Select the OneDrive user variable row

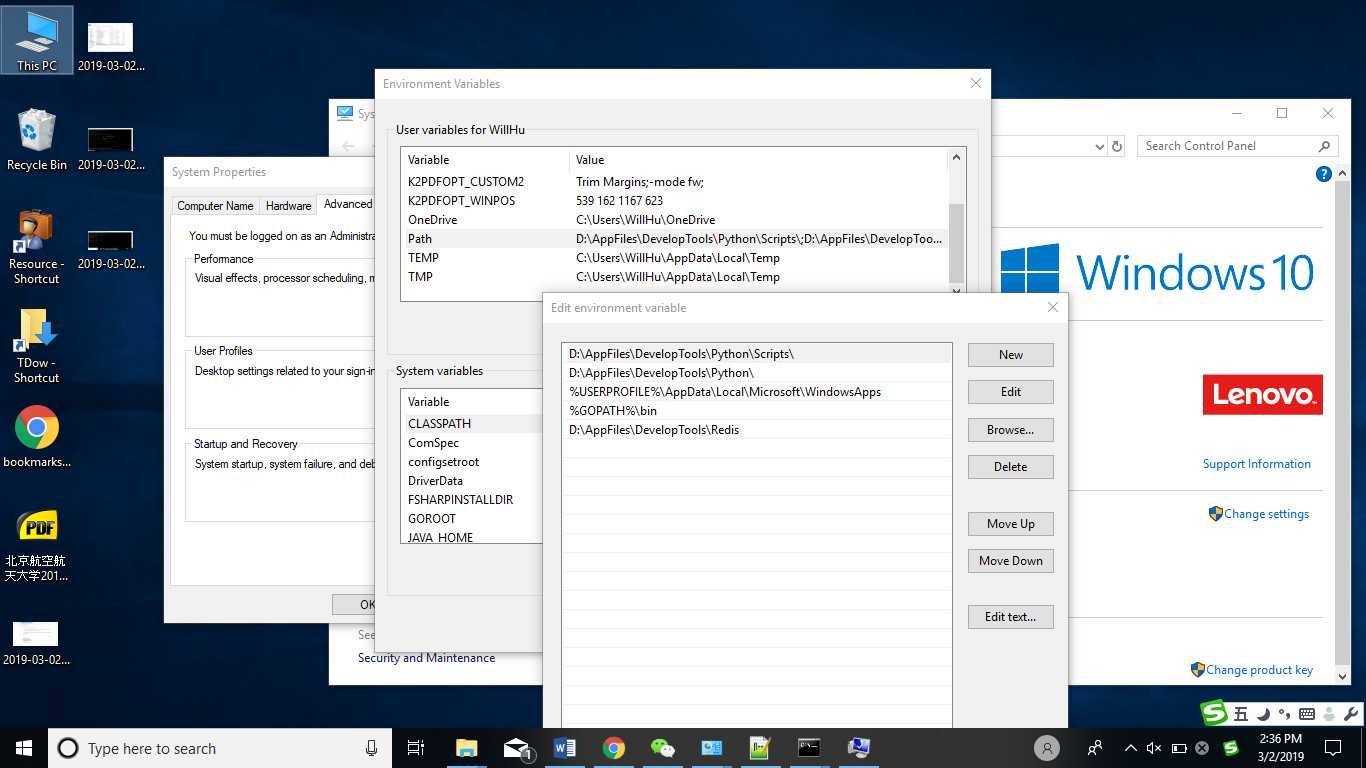pos(675,220)
